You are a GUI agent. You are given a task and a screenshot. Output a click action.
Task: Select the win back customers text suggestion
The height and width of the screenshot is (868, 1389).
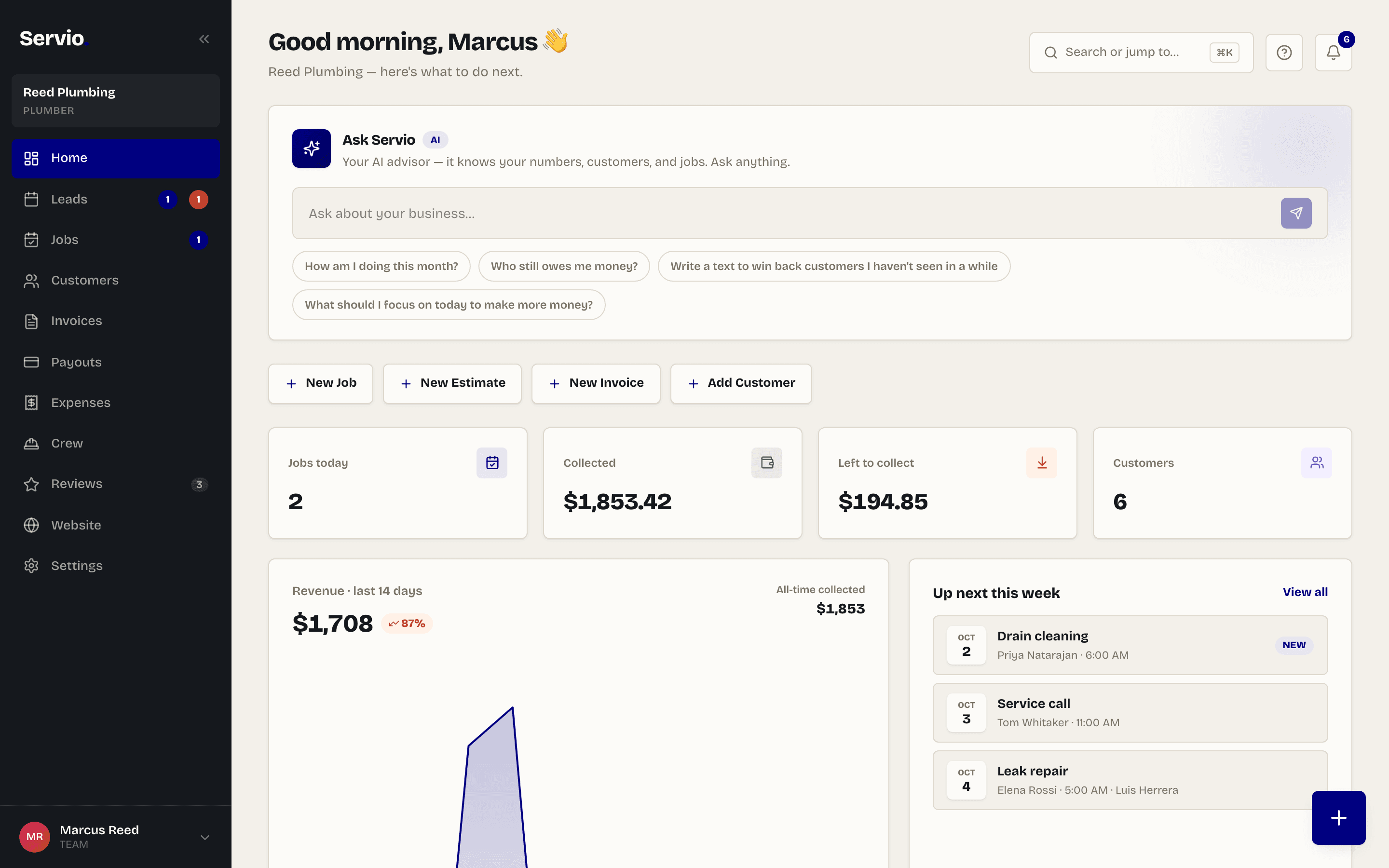click(x=834, y=266)
